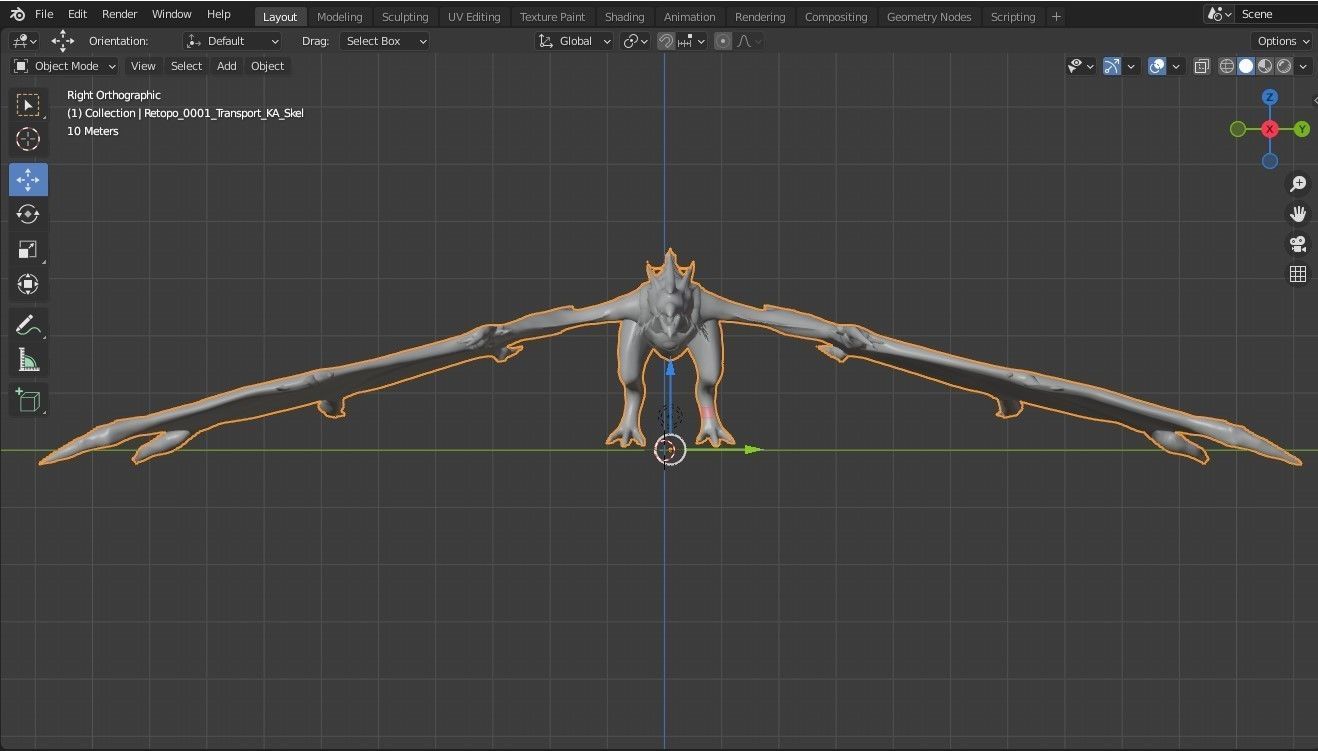Switch to the Shading workspace tab

pos(624,17)
